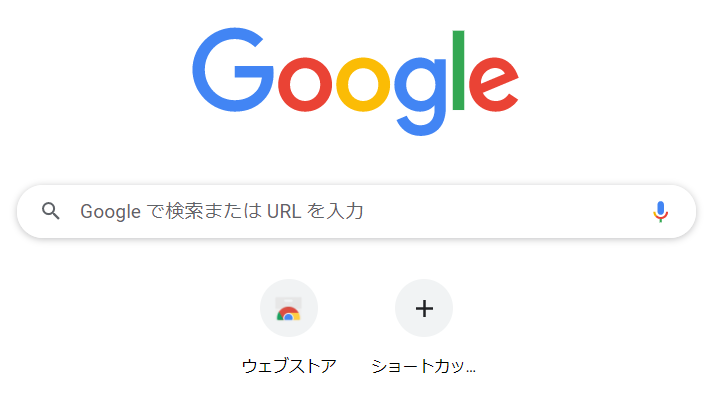Viewport: 720px width, 412px height.
Task: Select the gray circle tile behind plus sign
Action: click(424, 308)
